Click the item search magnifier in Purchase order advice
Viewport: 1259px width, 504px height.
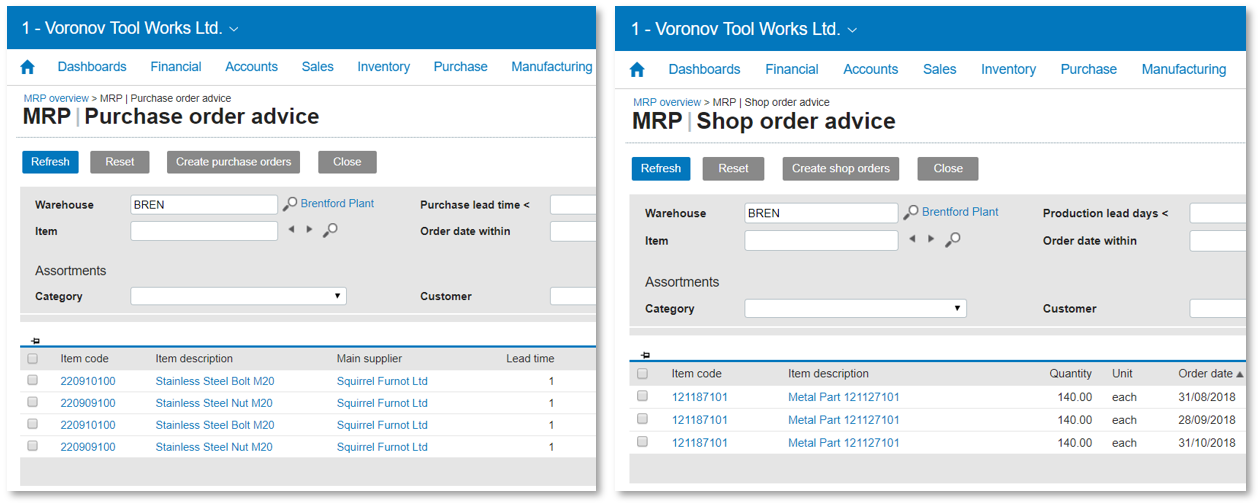click(331, 230)
